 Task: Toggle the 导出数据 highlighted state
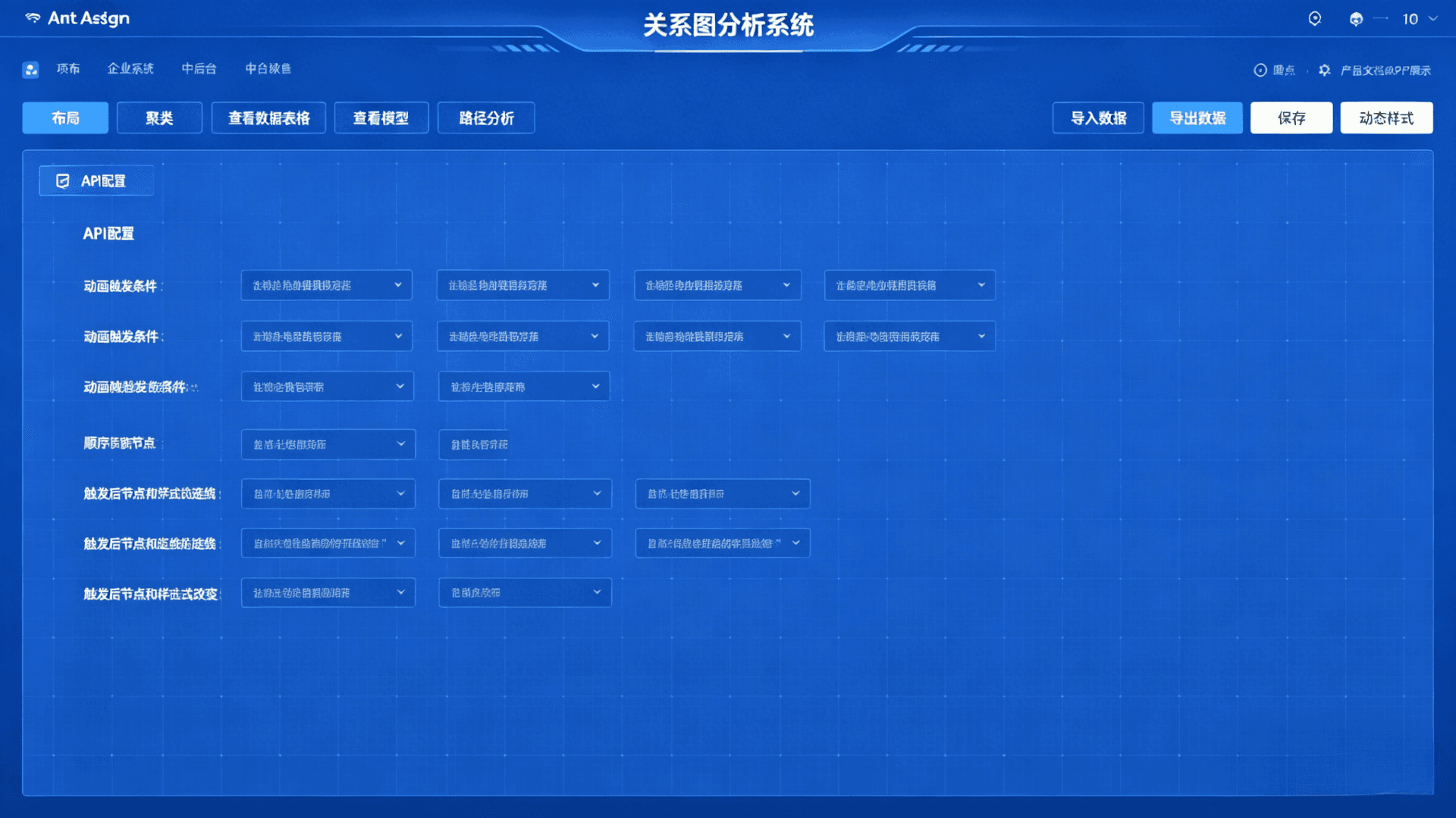tap(1197, 118)
